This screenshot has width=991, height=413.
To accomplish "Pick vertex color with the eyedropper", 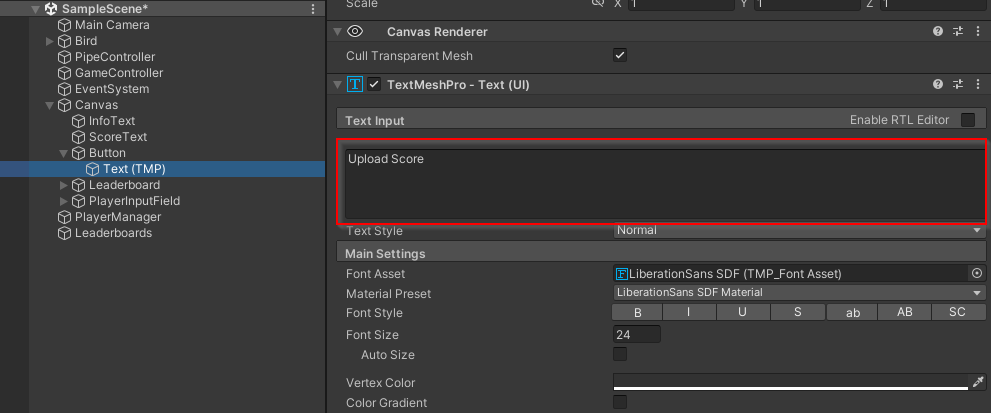I will (977, 383).
